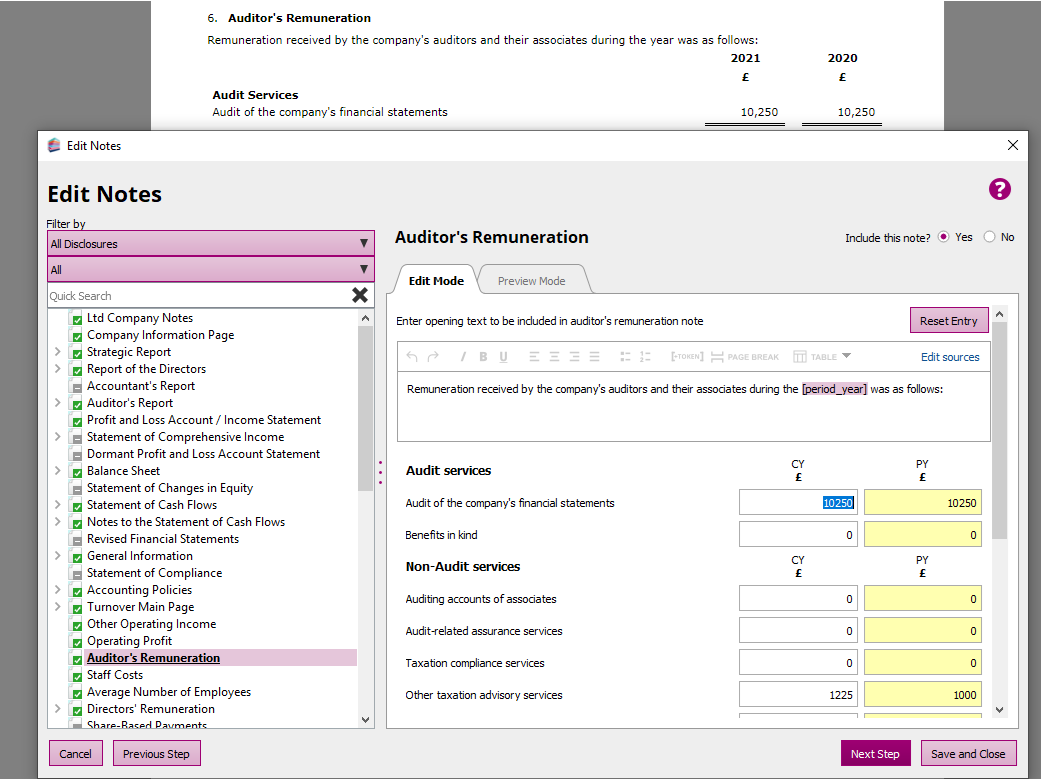Open the Table dropdown in the toolbar
This screenshot has width=1041, height=779.
822,357
